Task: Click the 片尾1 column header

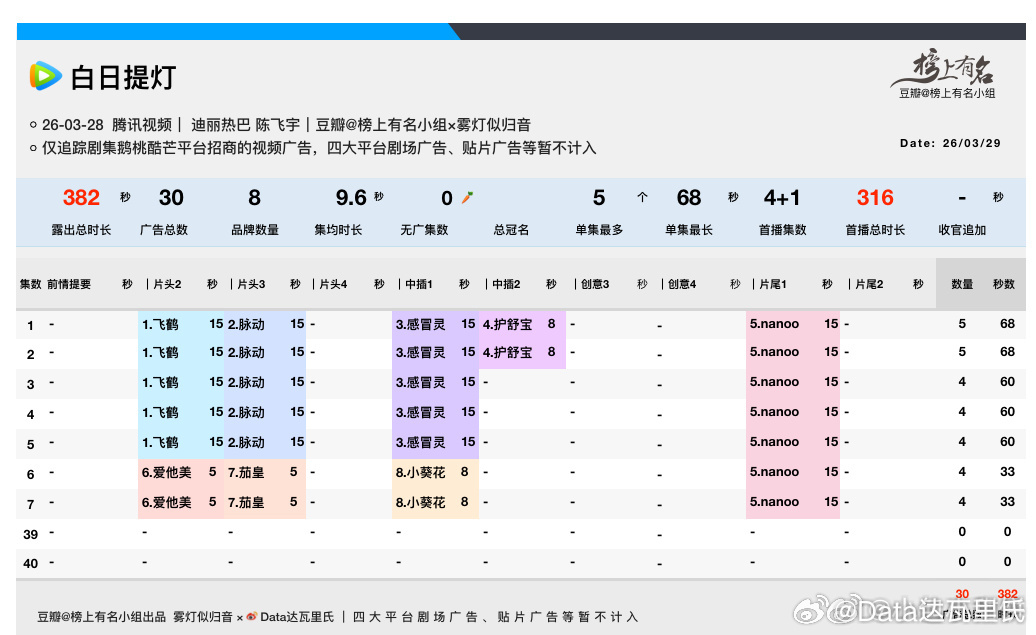Action: coord(772,284)
